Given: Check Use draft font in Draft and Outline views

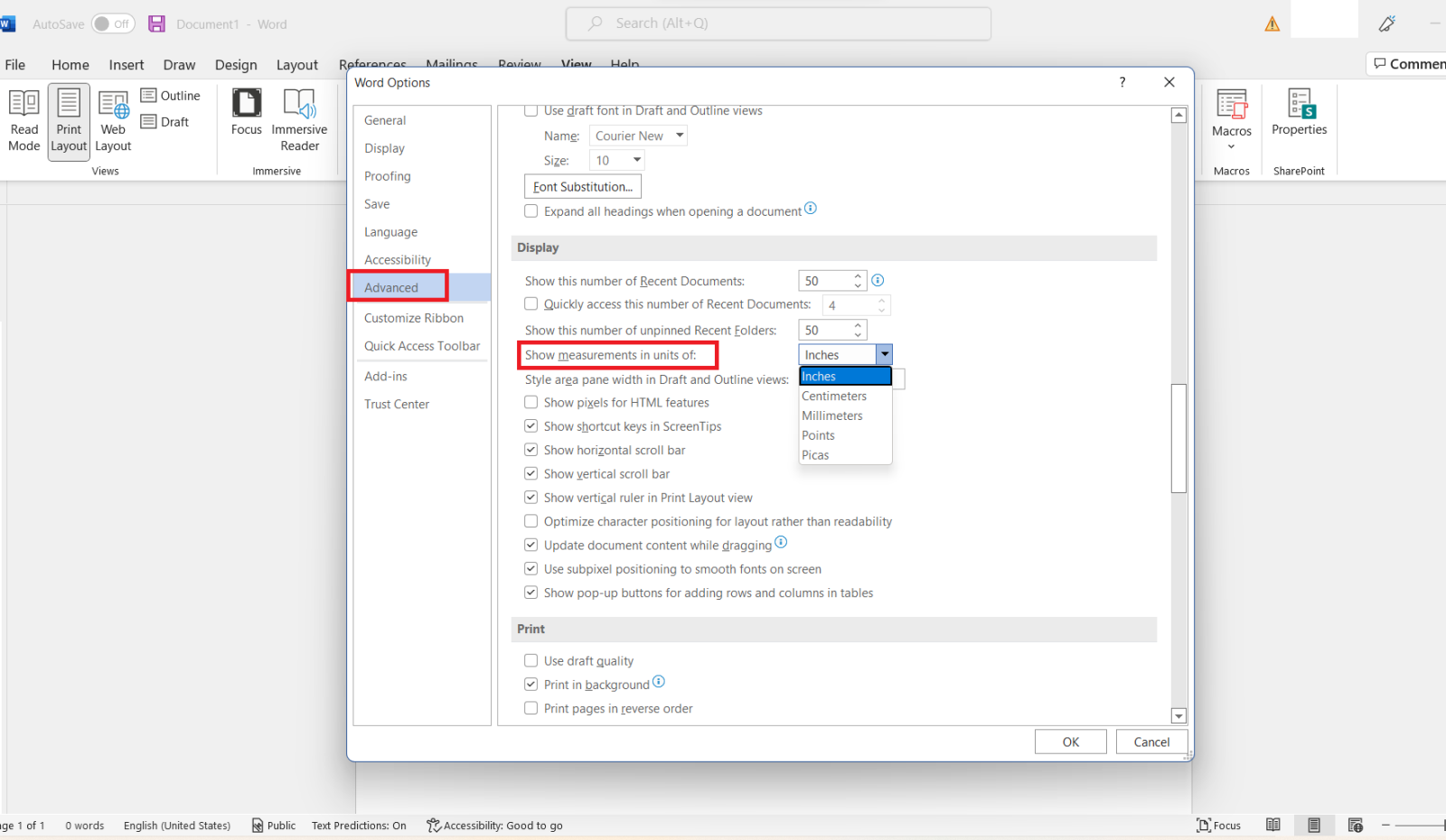Looking at the screenshot, I should tap(531, 111).
